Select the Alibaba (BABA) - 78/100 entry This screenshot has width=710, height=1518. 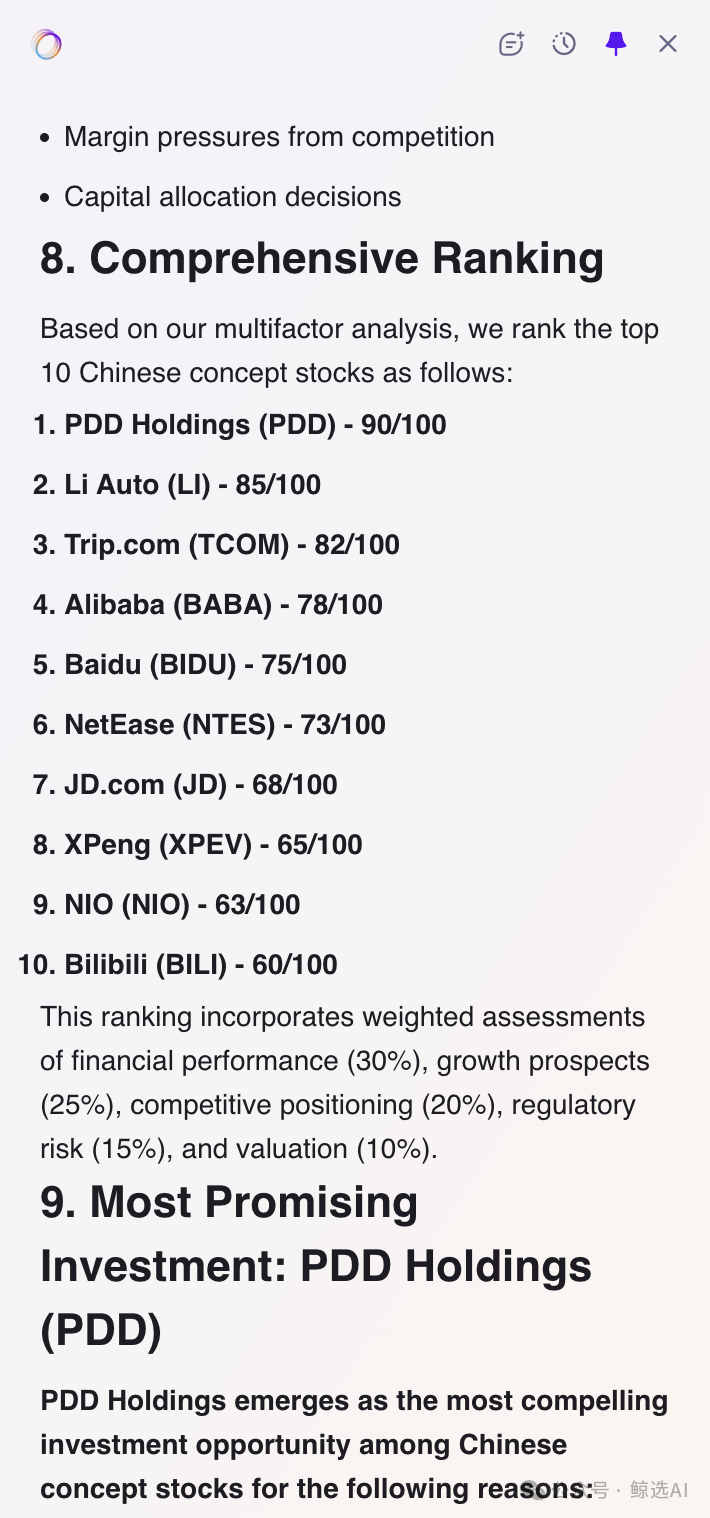click(223, 605)
